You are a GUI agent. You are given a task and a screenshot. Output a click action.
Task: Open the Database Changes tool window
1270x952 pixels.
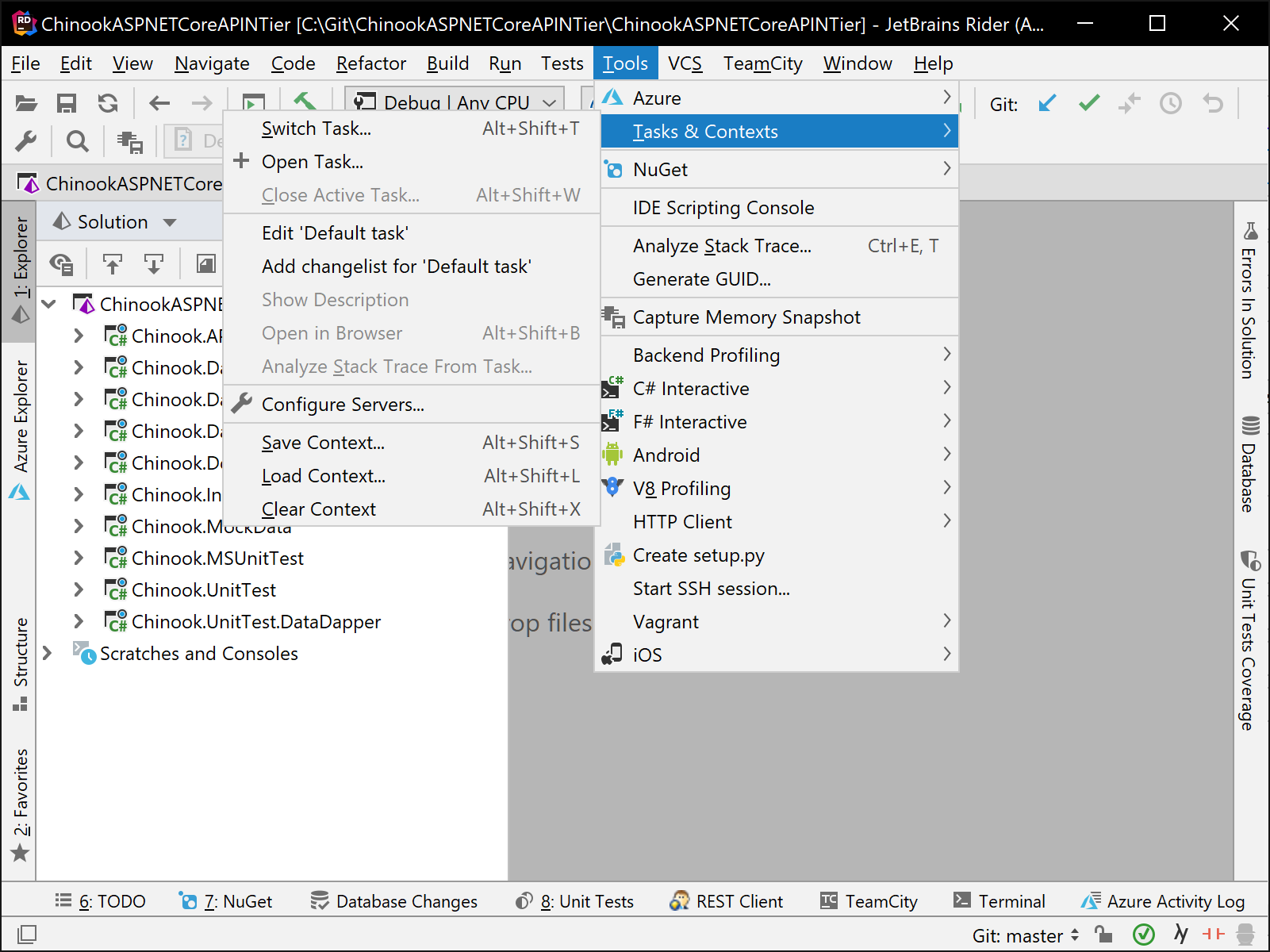coord(394,901)
